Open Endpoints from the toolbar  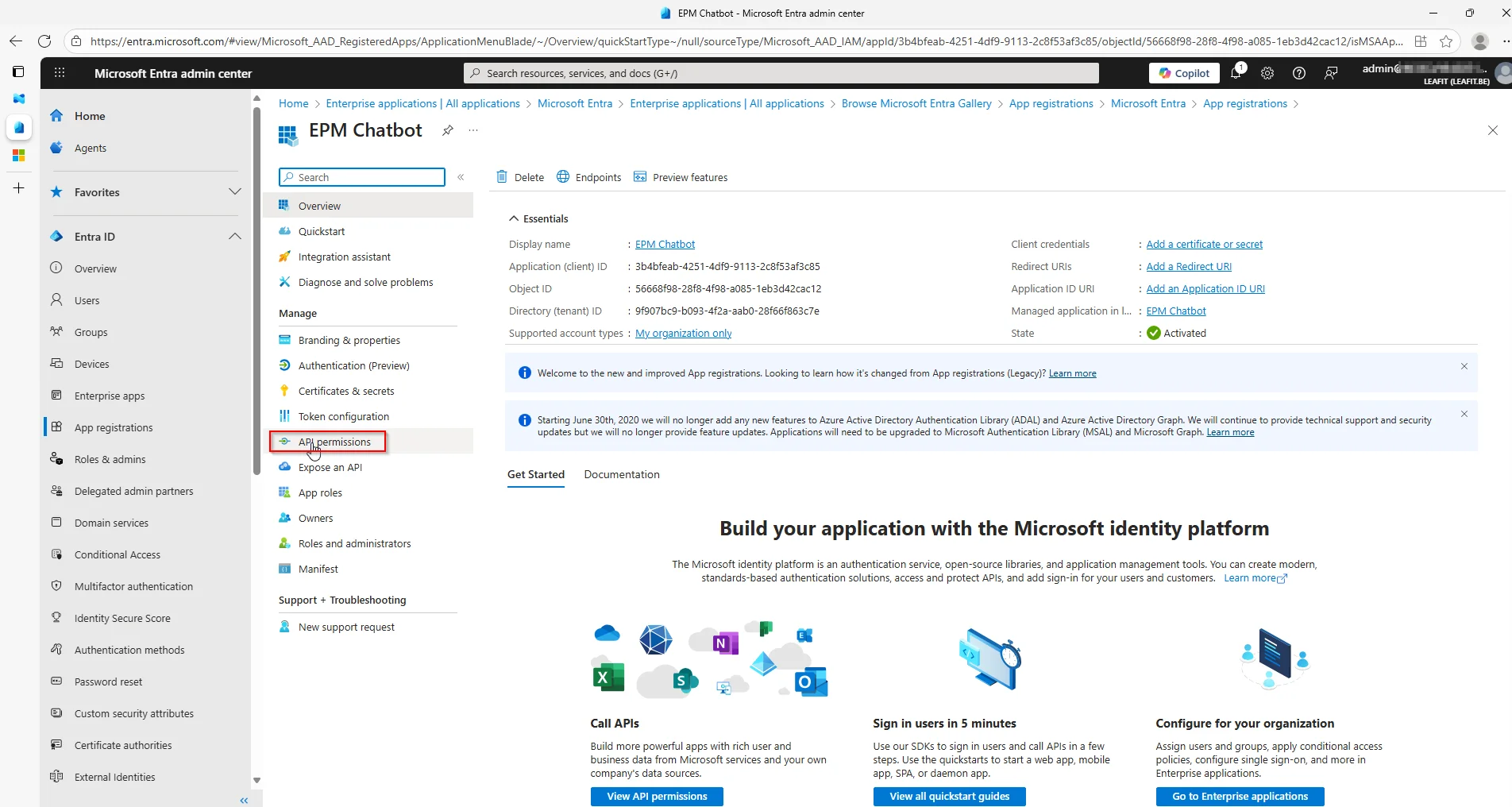pyautogui.click(x=588, y=177)
